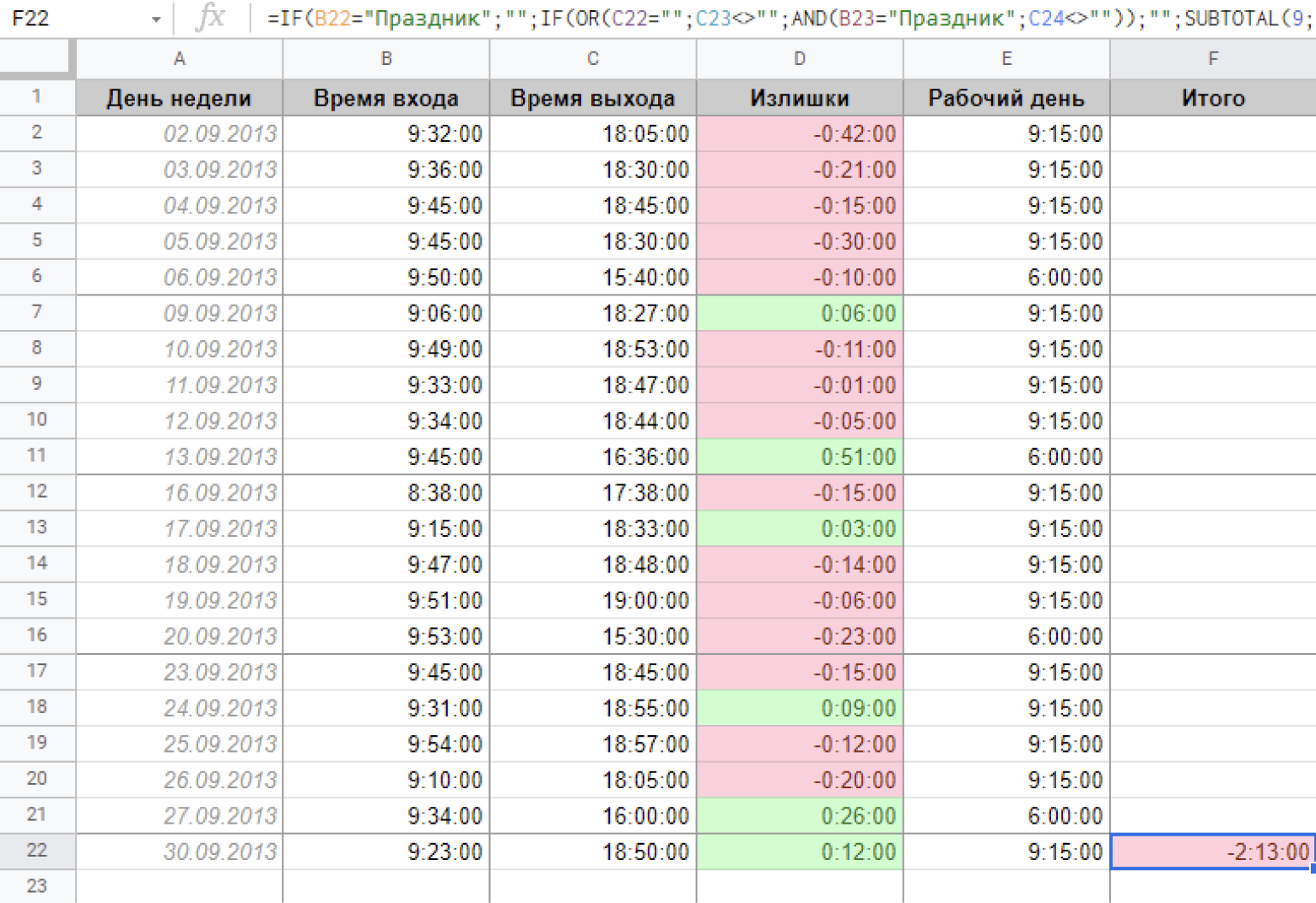The height and width of the screenshot is (903, 1316).
Task: Click workday 6:00:00 in row 21
Action: click(x=1006, y=816)
